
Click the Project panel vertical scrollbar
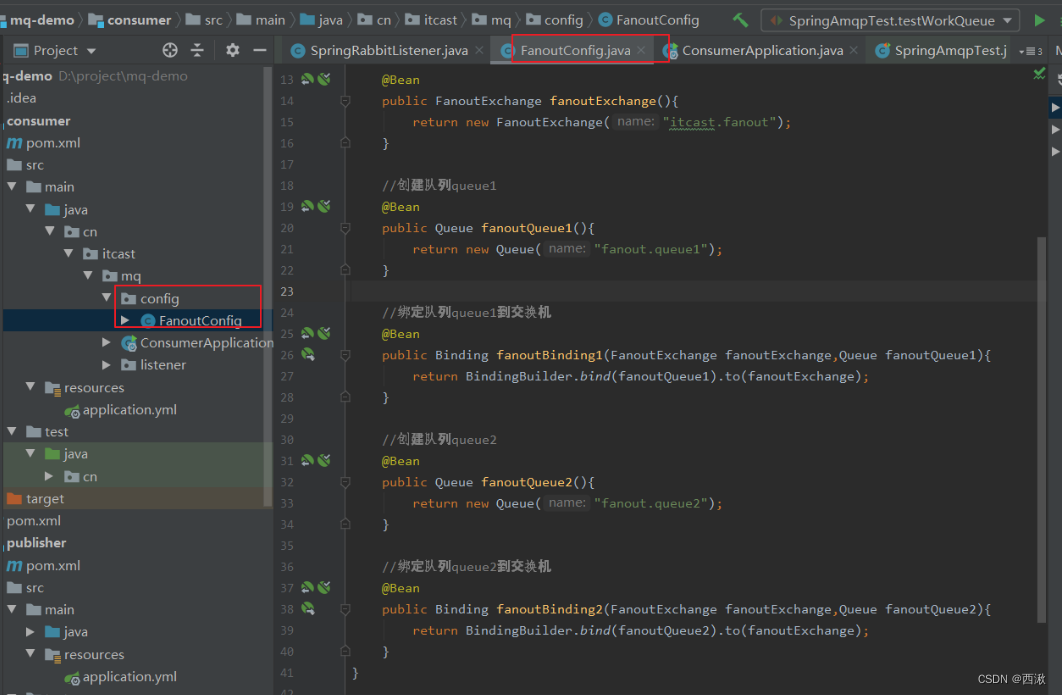click(x=268, y=287)
